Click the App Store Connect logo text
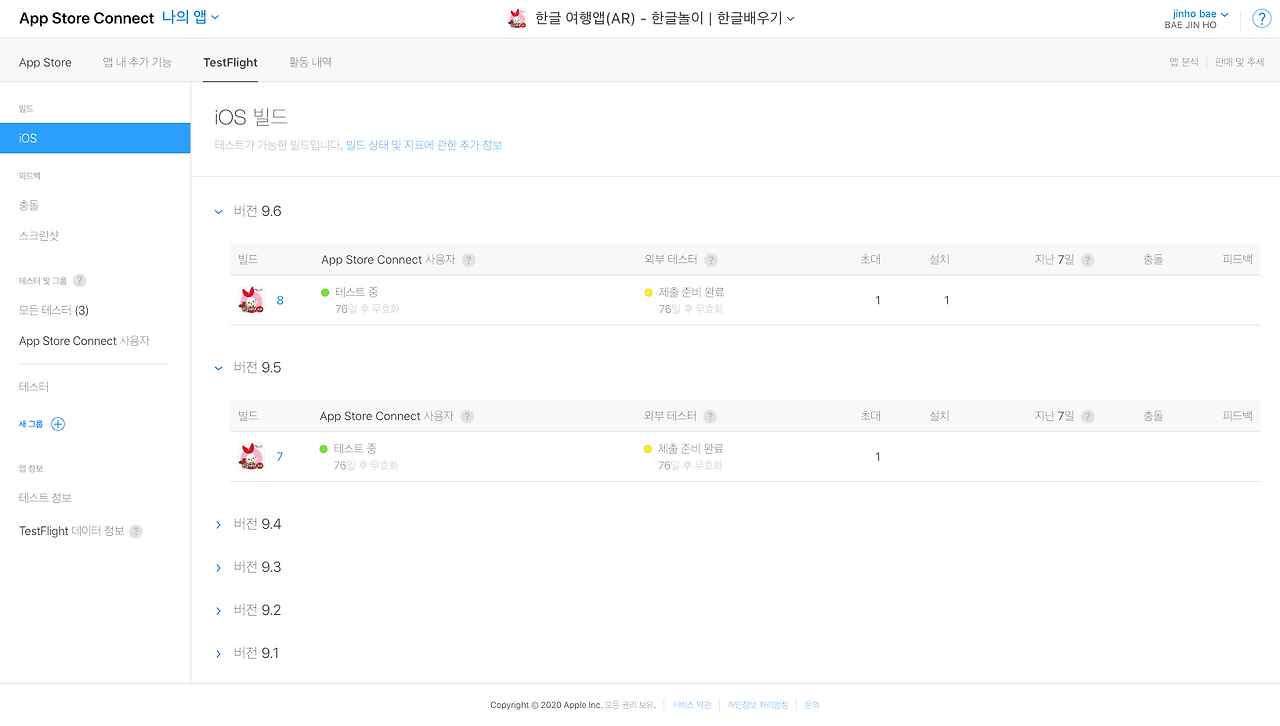The width and height of the screenshot is (1280, 726). click(87, 18)
